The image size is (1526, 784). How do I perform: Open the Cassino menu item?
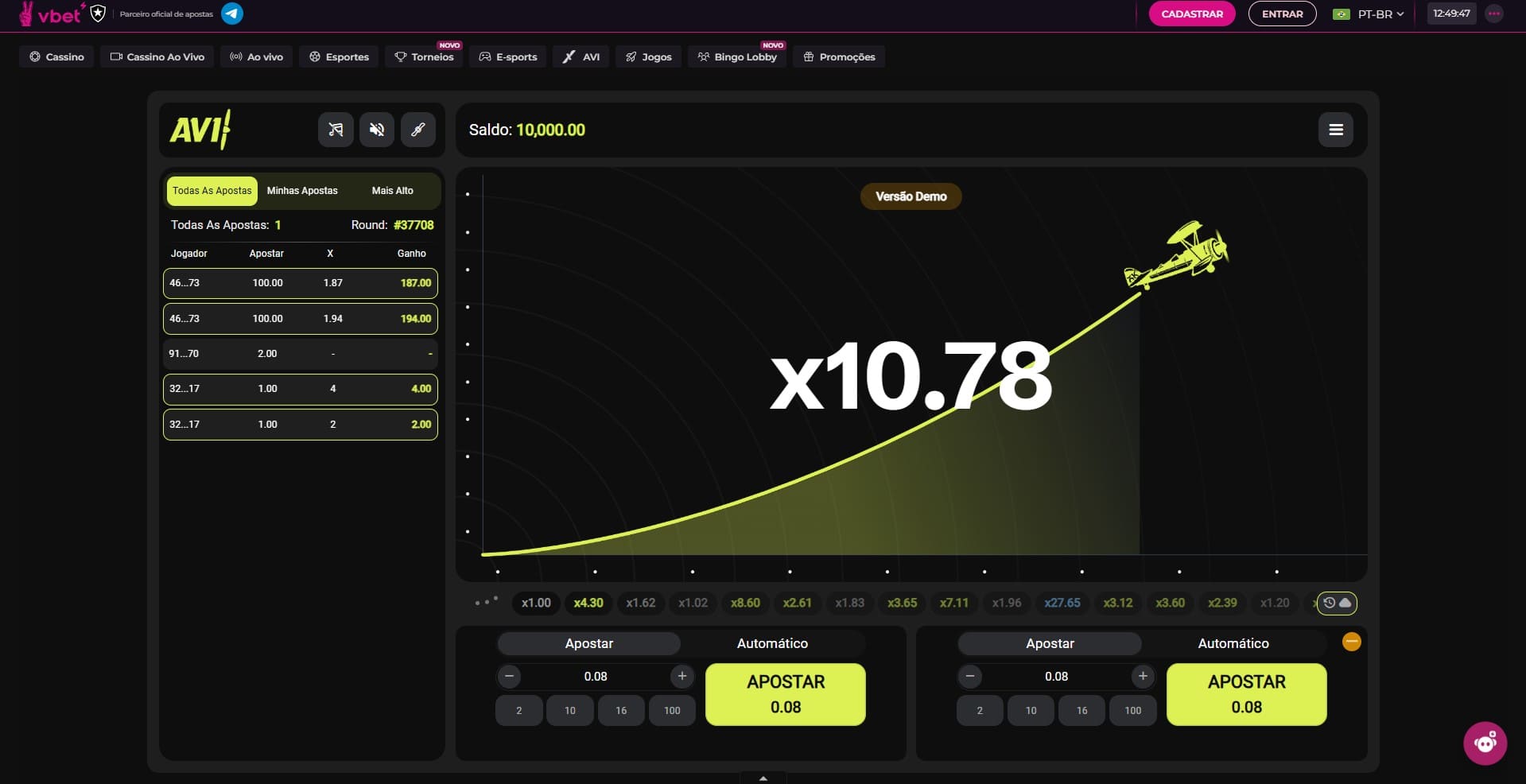[56, 56]
